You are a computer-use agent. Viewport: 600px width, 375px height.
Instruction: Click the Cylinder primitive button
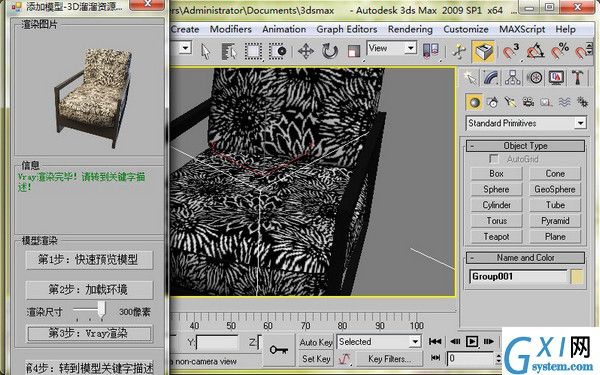(496, 205)
